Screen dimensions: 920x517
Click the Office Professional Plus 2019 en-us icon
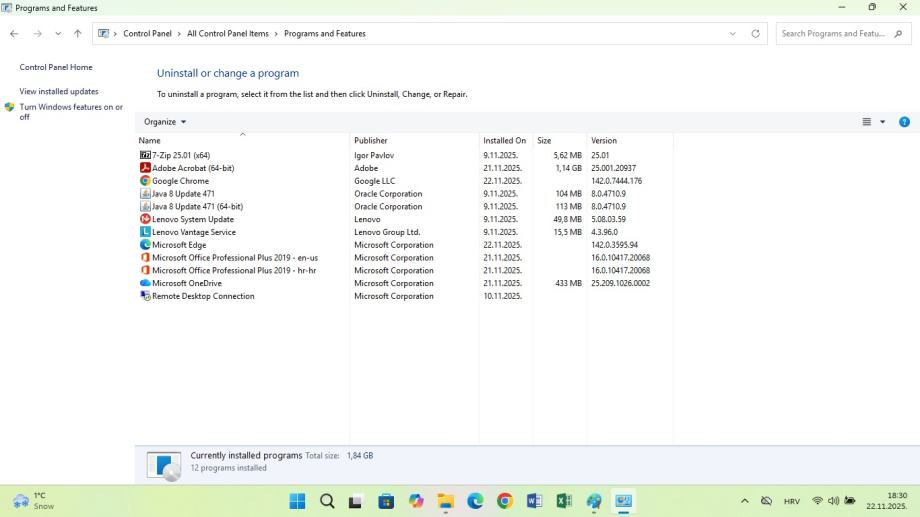click(145, 258)
